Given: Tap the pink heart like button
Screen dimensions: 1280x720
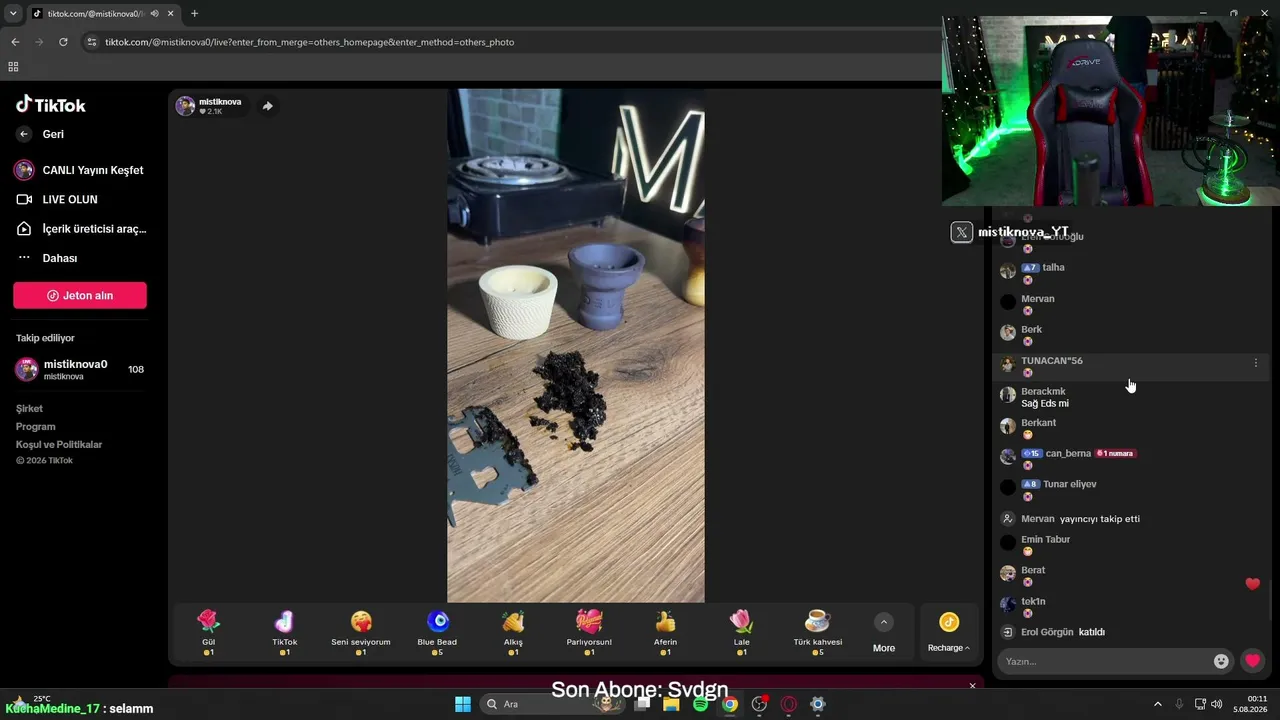Looking at the screenshot, I should pyautogui.click(x=1252, y=661).
